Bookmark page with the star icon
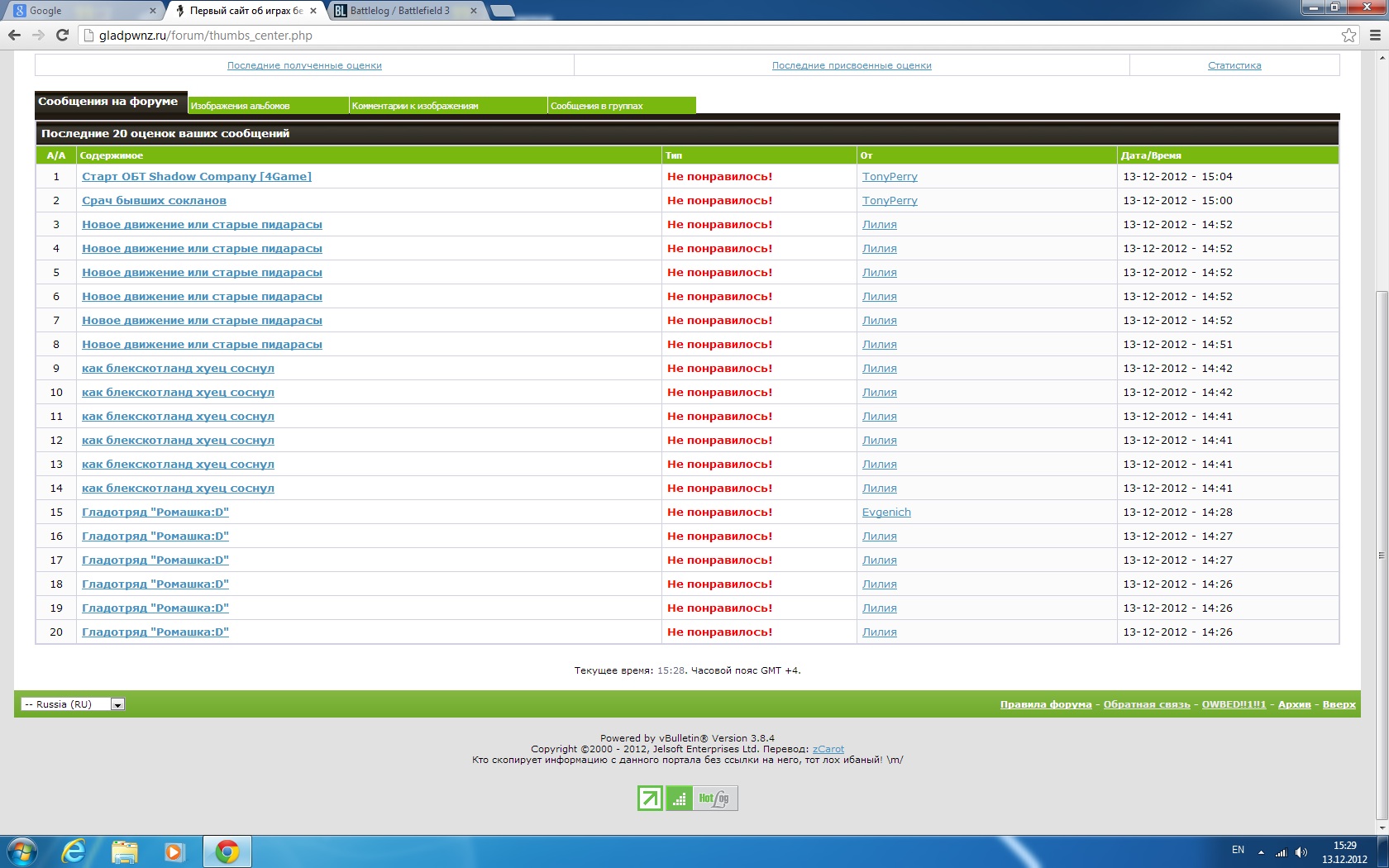Image resolution: width=1389 pixels, height=868 pixels. 1348,35
